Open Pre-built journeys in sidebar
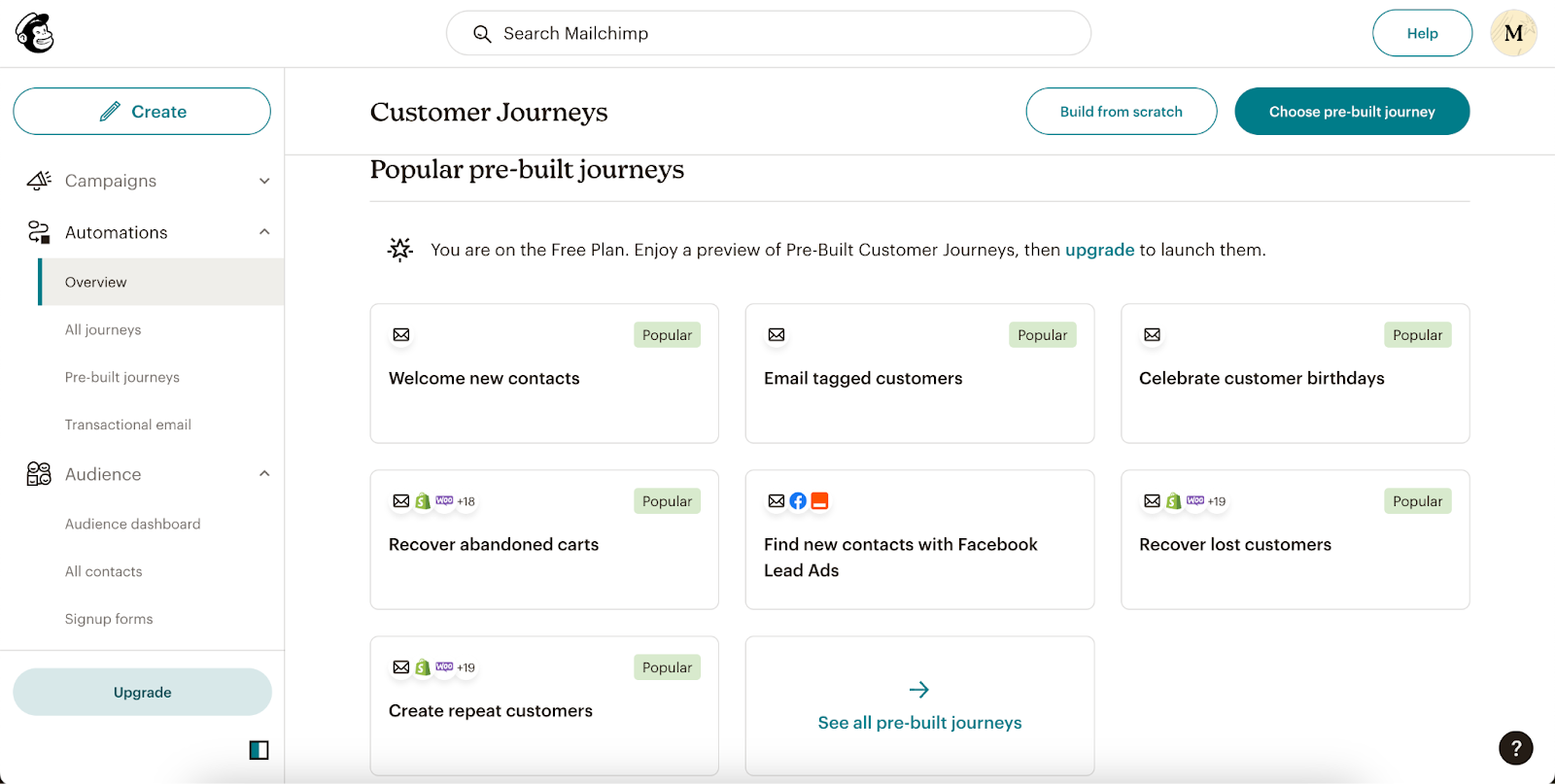Viewport: 1555px width, 784px height. (x=122, y=377)
